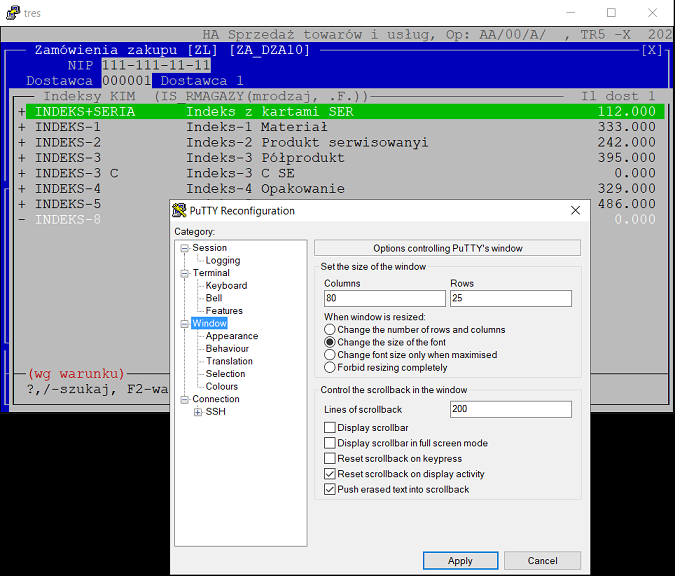Collapse the Connection tree node
675x576 pixels.
click(x=185, y=399)
